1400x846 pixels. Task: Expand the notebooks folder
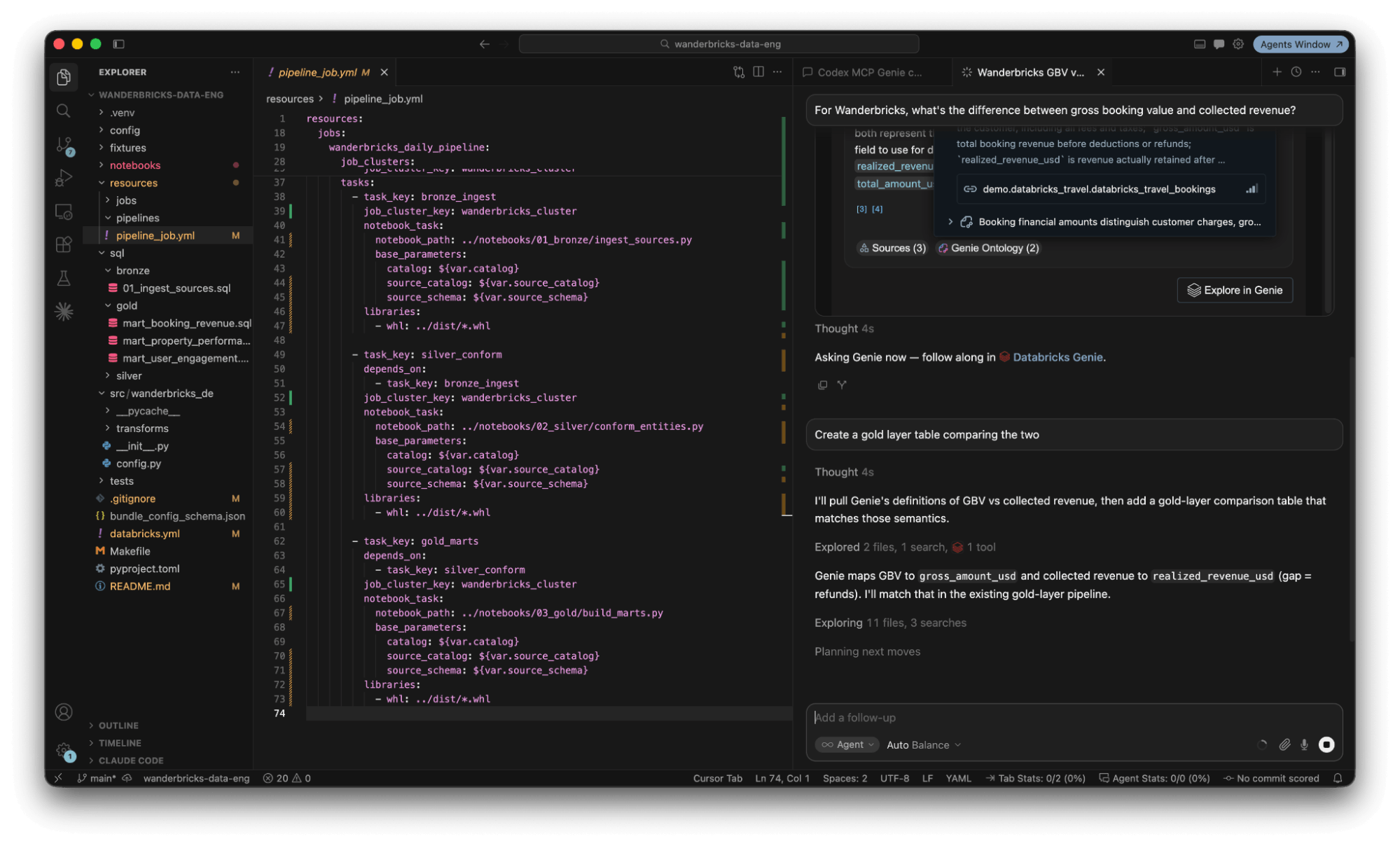point(135,165)
